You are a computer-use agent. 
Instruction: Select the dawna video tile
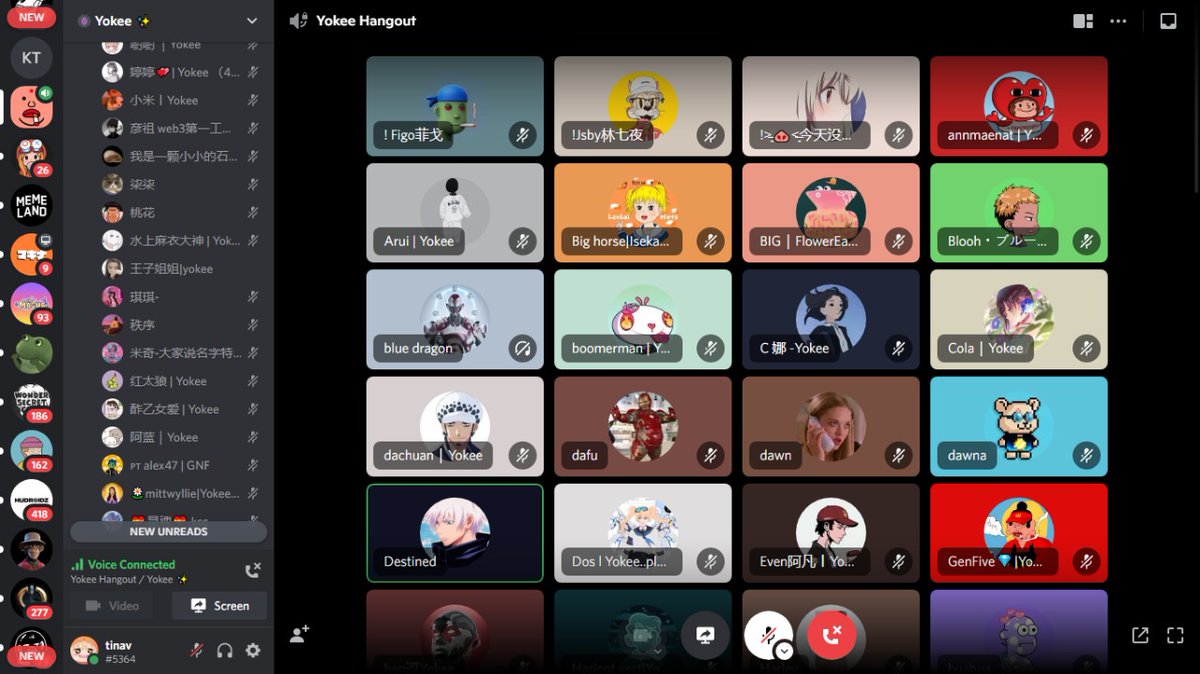point(1019,426)
